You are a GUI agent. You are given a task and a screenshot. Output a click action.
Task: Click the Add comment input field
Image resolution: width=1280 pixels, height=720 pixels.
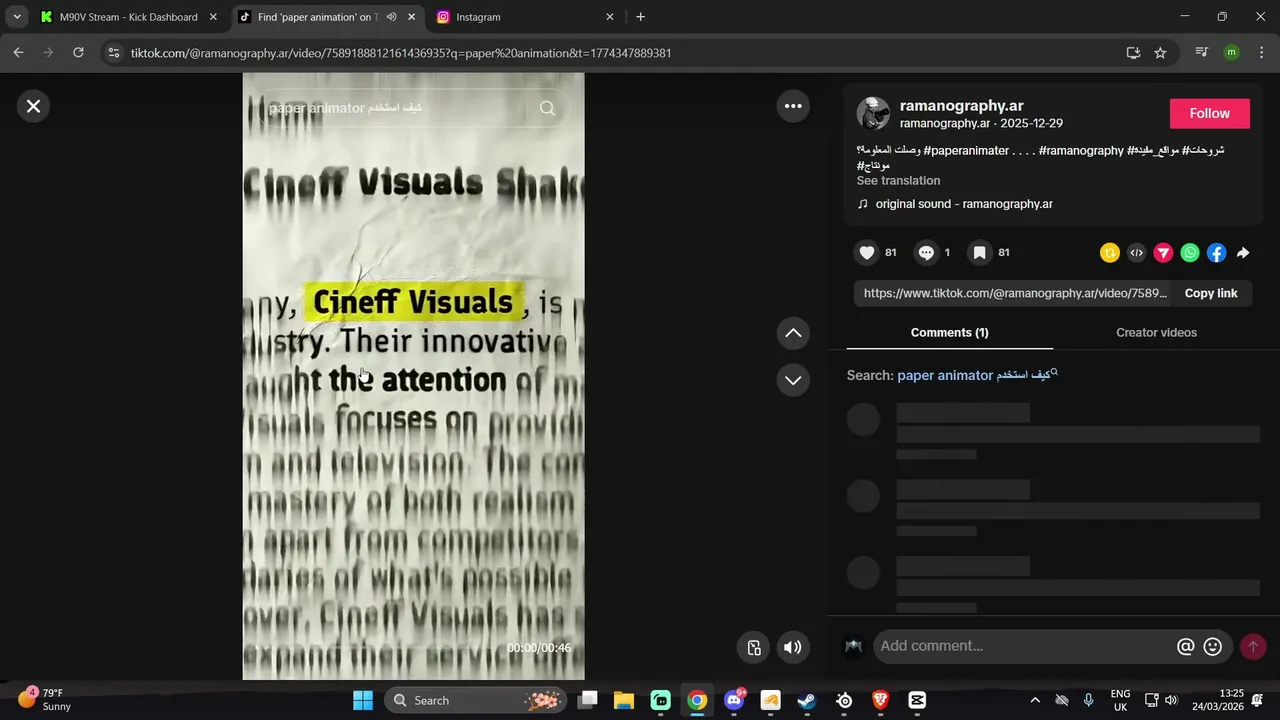1024,647
